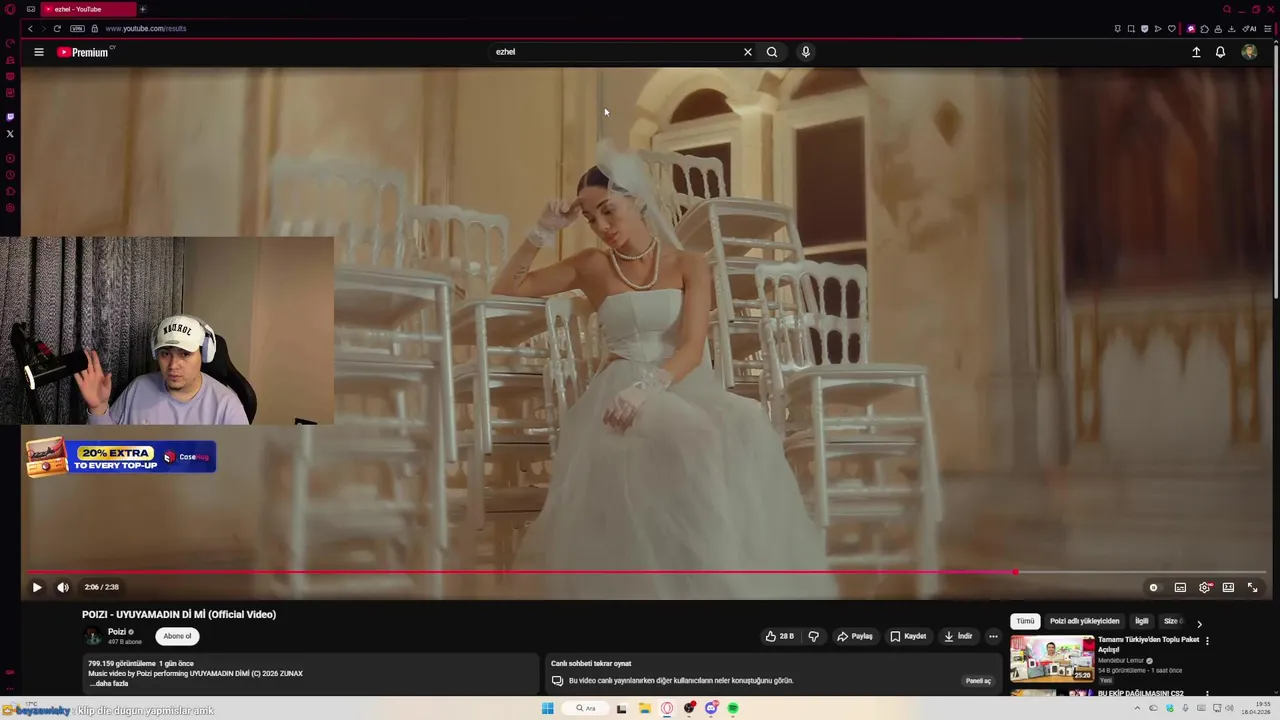Image resolution: width=1280 pixels, height=720 pixels.
Task: Open Poizi channel avatar
Action: (x=93, y=636)
